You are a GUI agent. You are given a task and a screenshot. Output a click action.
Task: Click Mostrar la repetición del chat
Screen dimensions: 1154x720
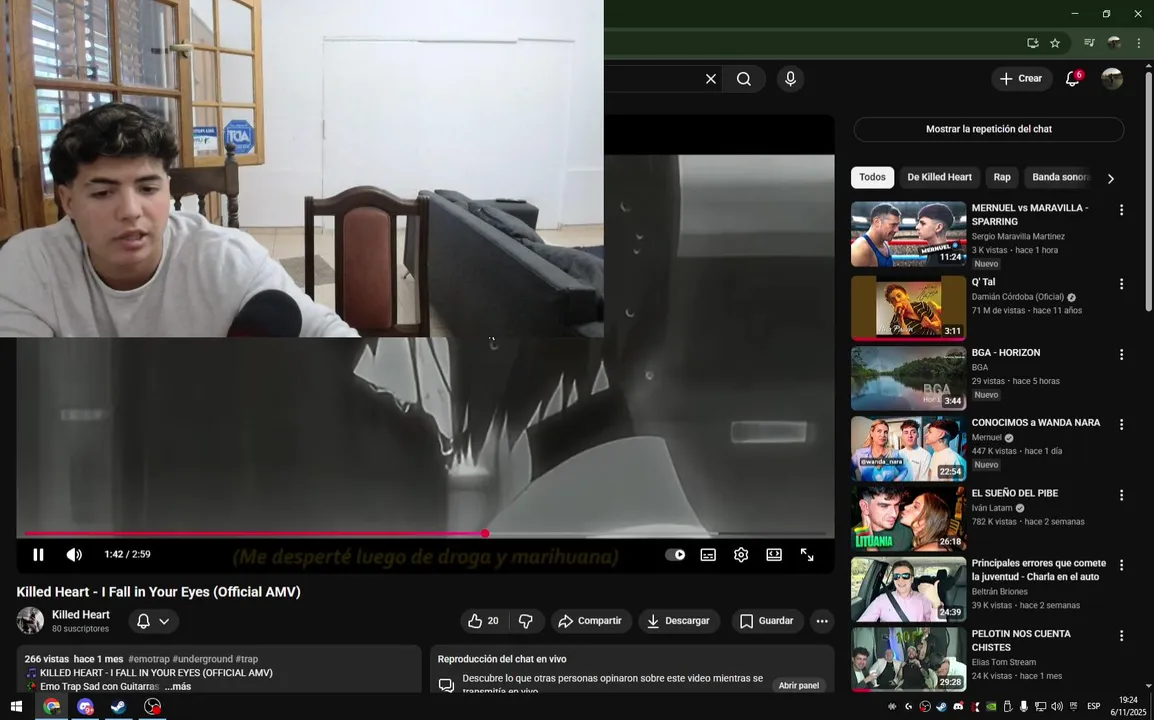(x=988, y=129)
